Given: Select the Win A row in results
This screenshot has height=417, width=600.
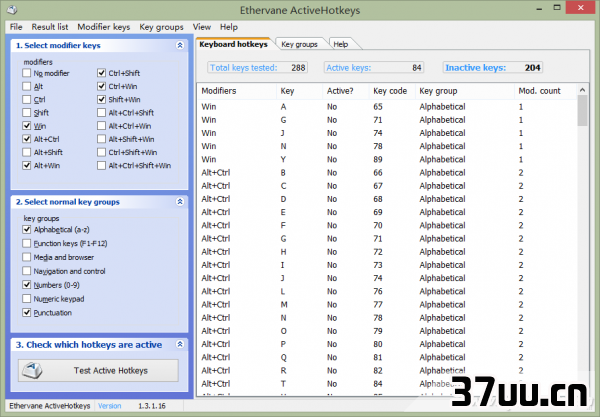Looking at the screenshot, I should coord(387,107).
